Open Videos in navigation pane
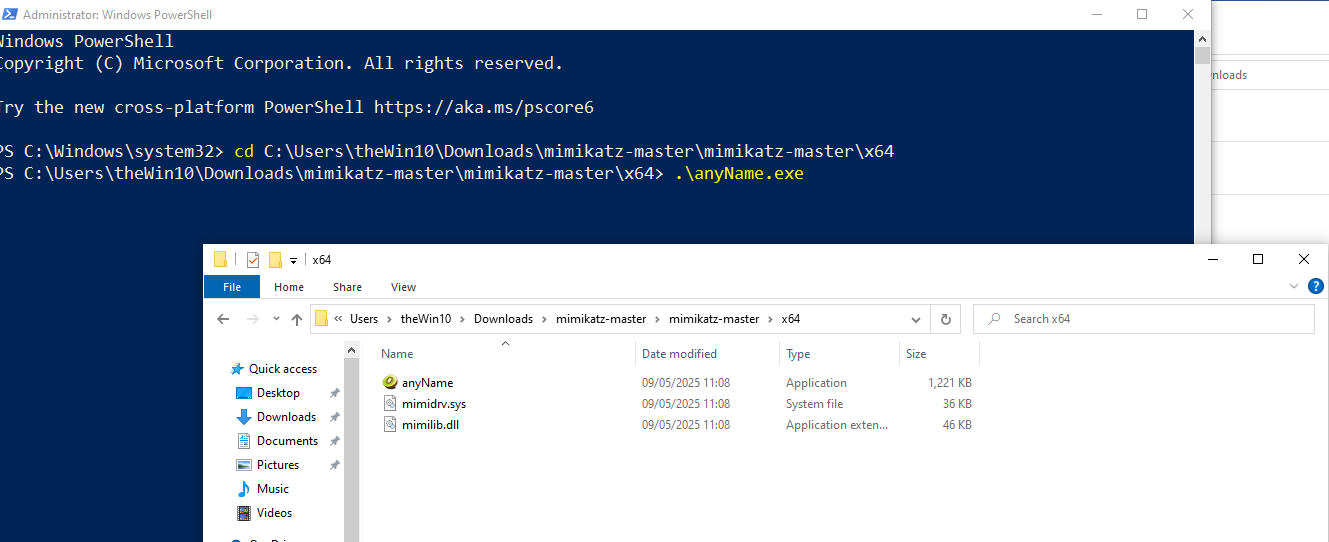Image resolution: width=1329 pixels, height=542 pixels. coord(274,513)
